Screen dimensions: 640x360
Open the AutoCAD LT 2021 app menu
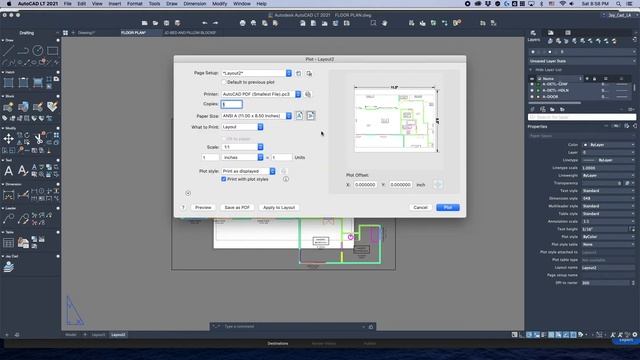click(38, 4)
